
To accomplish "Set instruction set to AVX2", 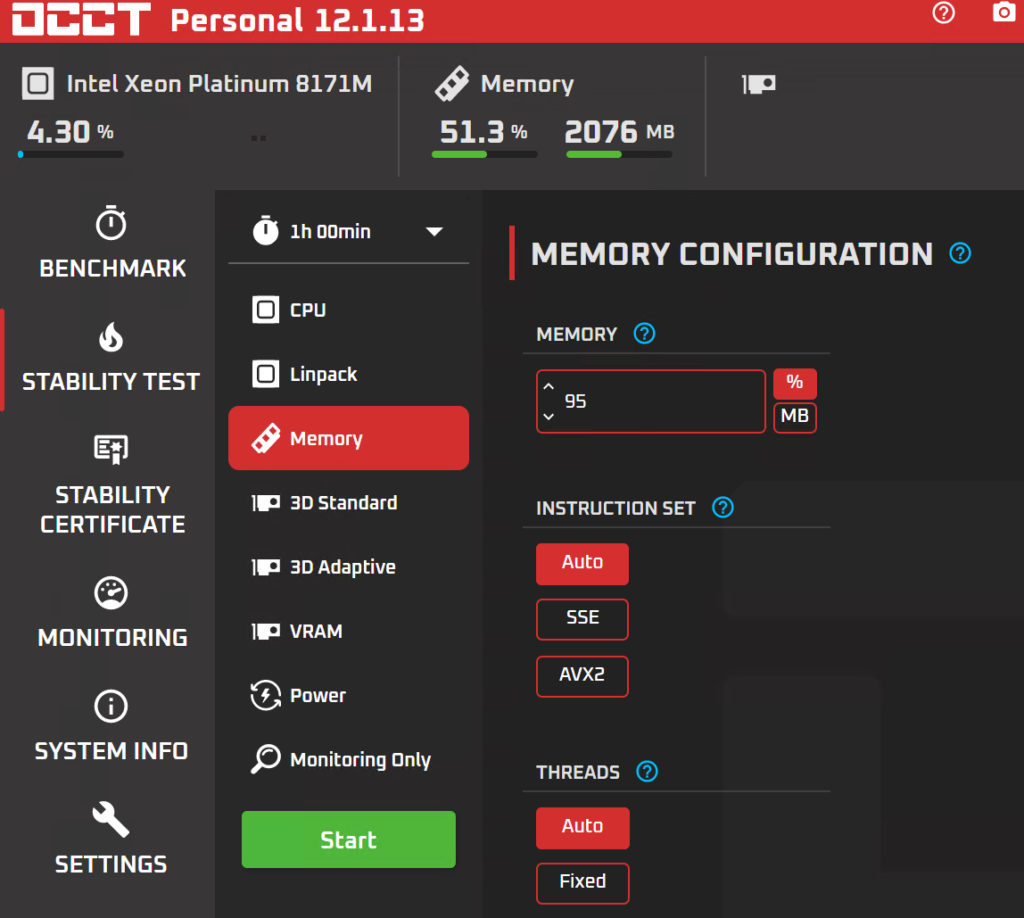I will click(583, 676).
